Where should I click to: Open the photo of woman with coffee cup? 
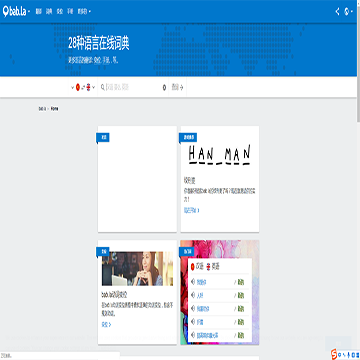[x=137, y=268]
